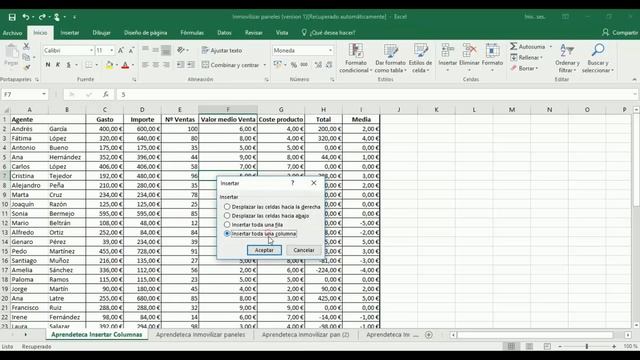Open Dar formato como tabla

390,58
